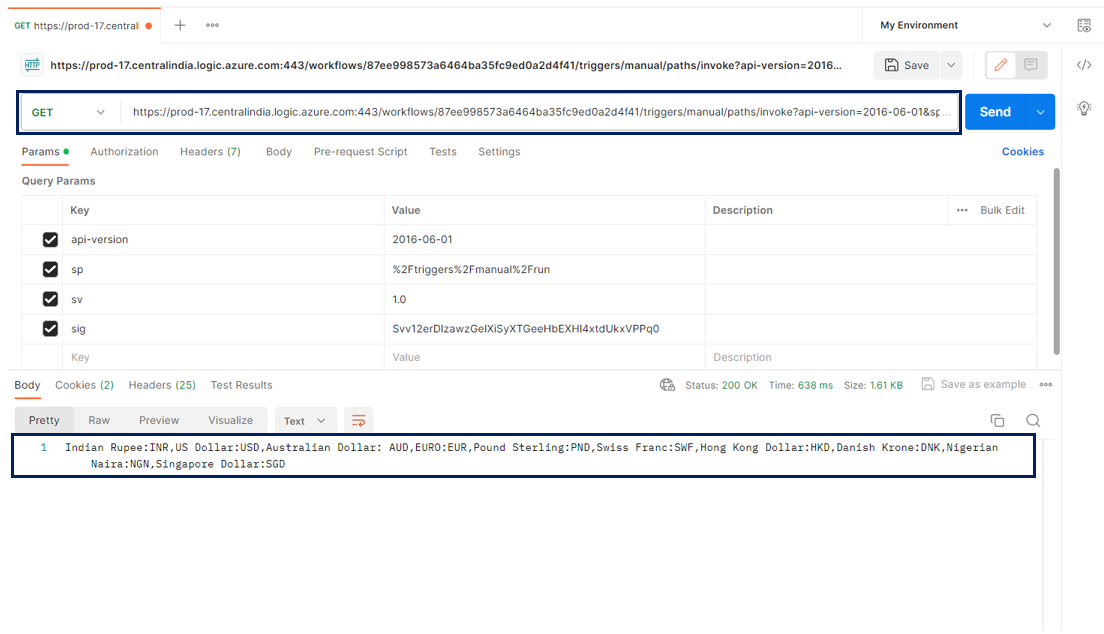The image size is (1104, 634).
Task: Click the Send button
Action: click(994, 111)
